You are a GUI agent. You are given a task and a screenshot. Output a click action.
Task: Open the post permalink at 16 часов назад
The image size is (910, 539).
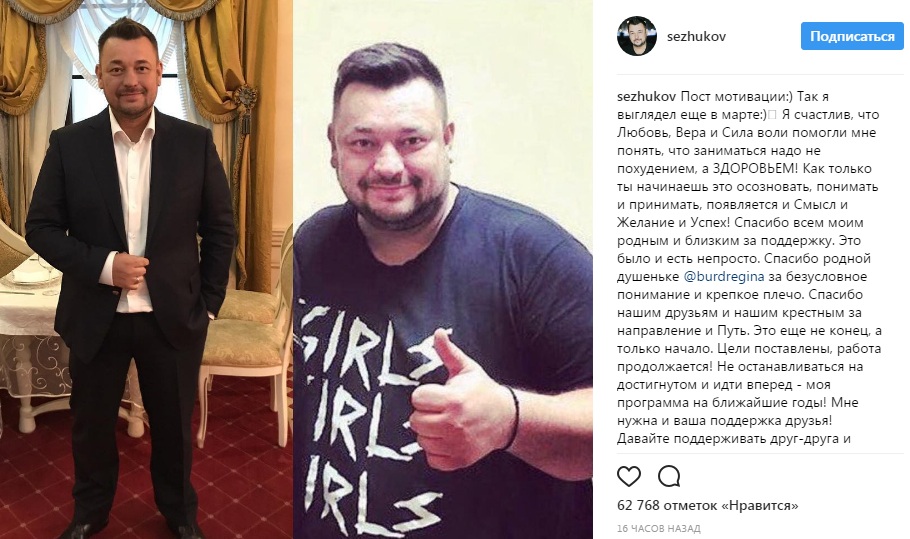tap(659, 529)
